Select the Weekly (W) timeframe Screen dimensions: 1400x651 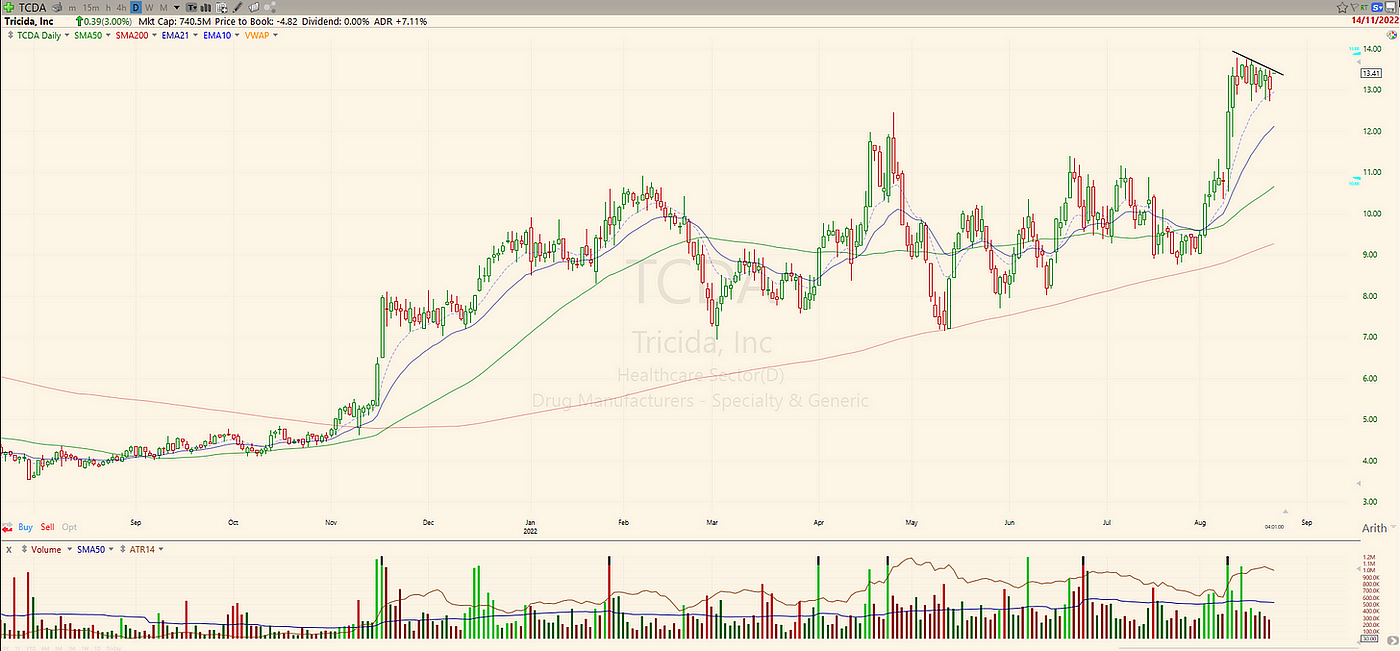149,8
